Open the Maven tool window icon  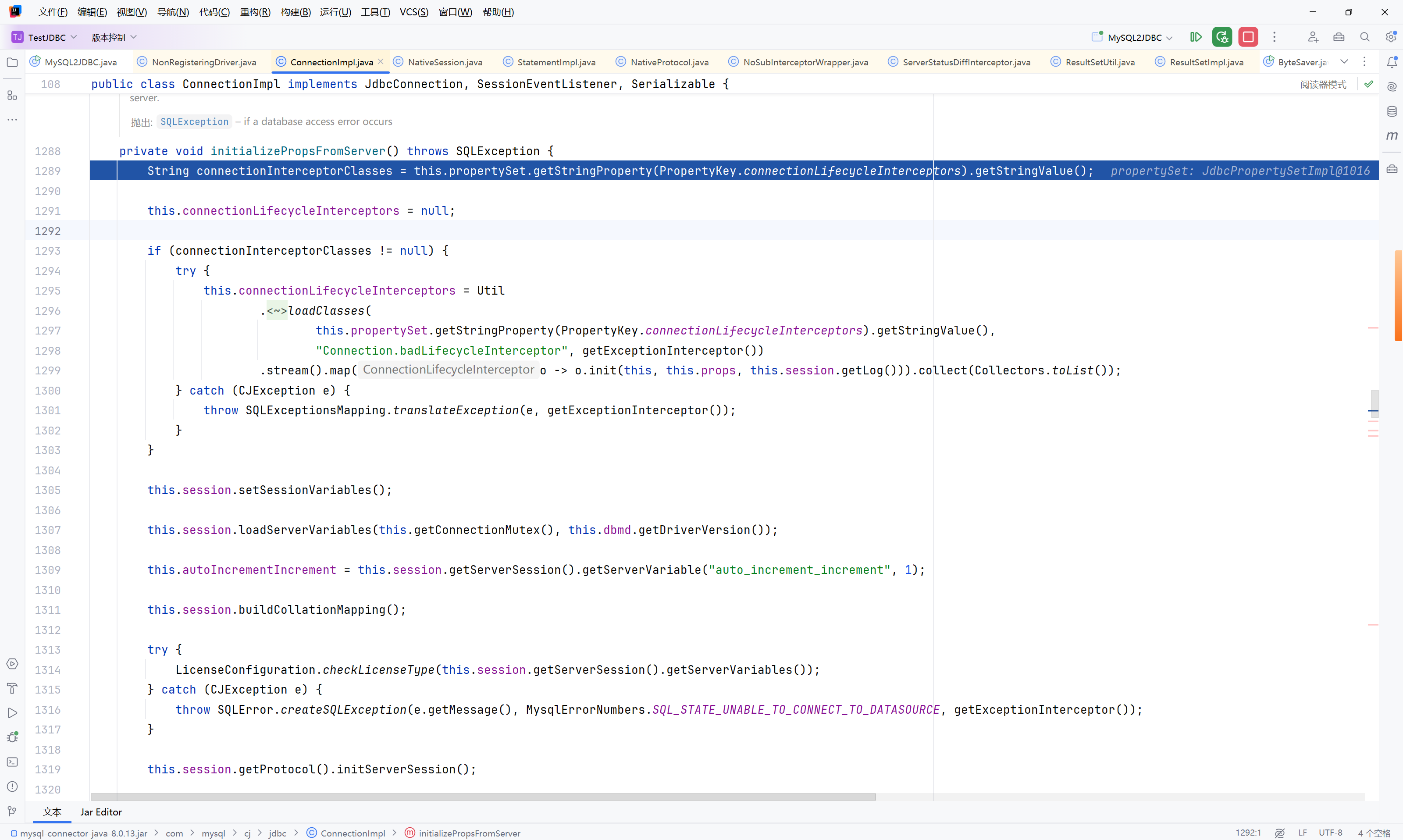pos(1392,136)
